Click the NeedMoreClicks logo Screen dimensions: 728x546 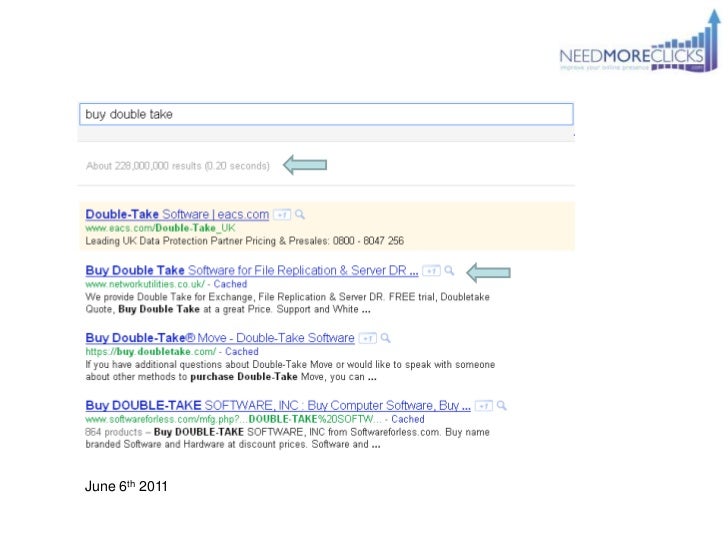coord(639,42)
